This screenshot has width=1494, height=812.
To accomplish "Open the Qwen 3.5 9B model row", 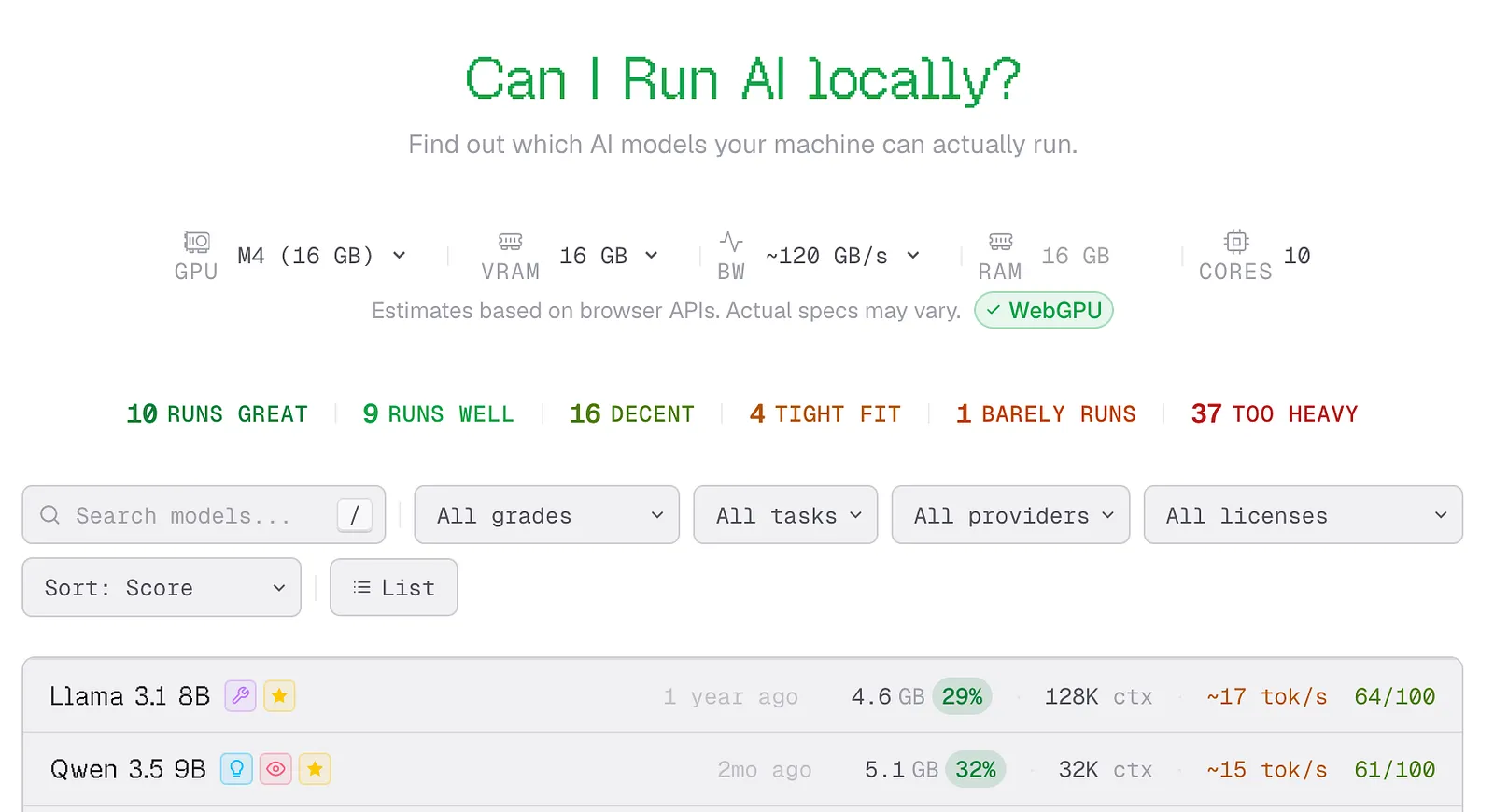I will point(742,769).
